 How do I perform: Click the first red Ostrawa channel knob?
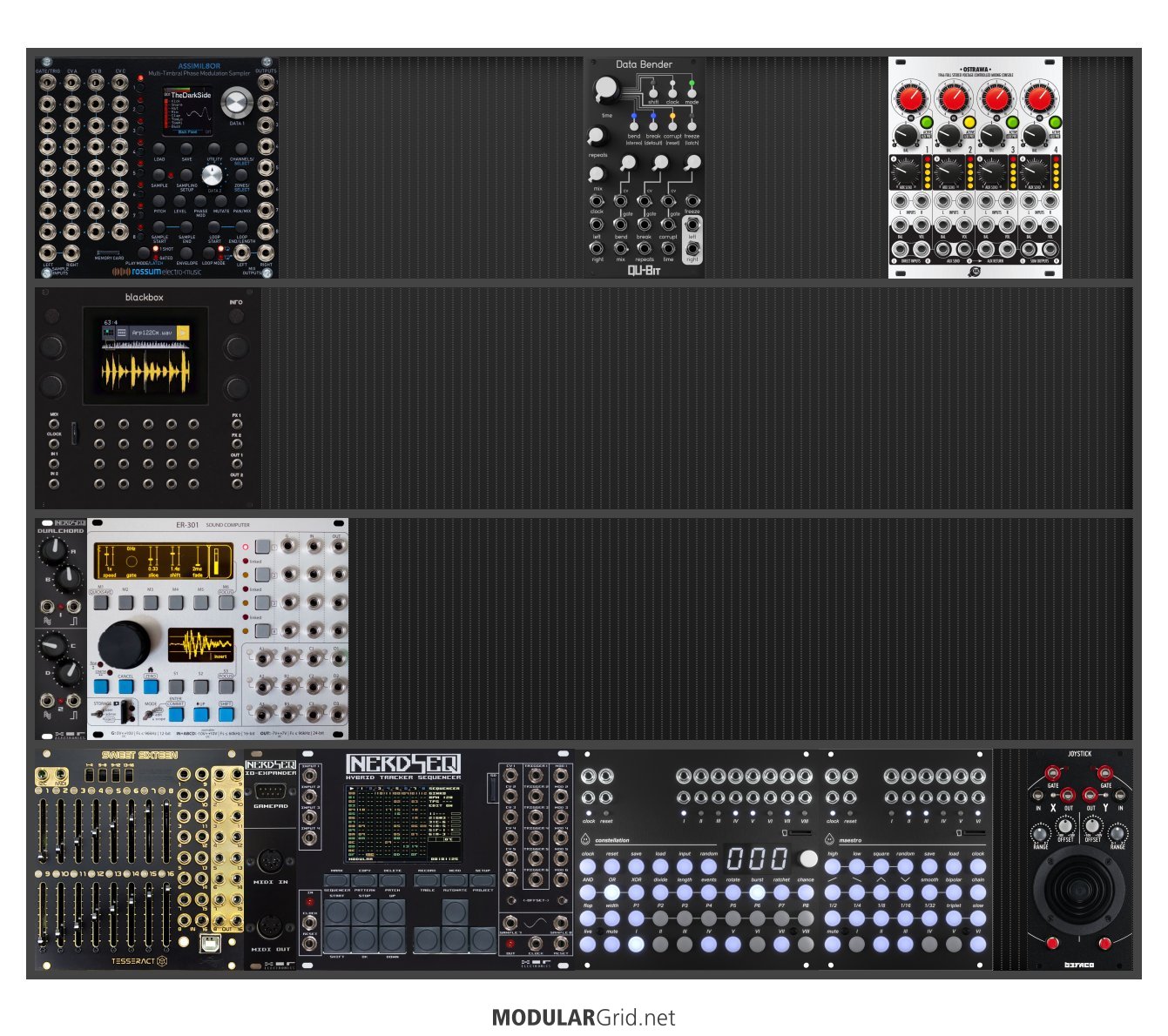(x=910, y=98)
